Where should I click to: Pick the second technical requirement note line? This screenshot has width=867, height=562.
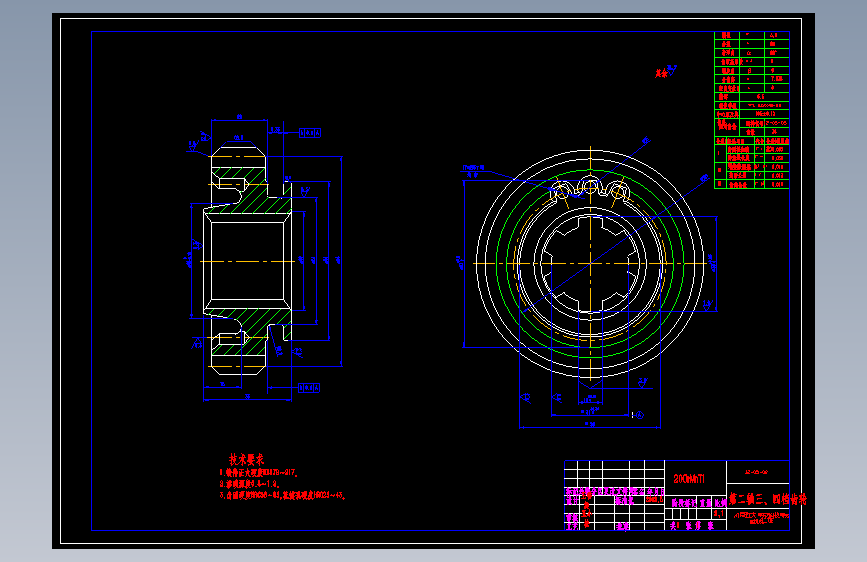(x=249, y=484)
